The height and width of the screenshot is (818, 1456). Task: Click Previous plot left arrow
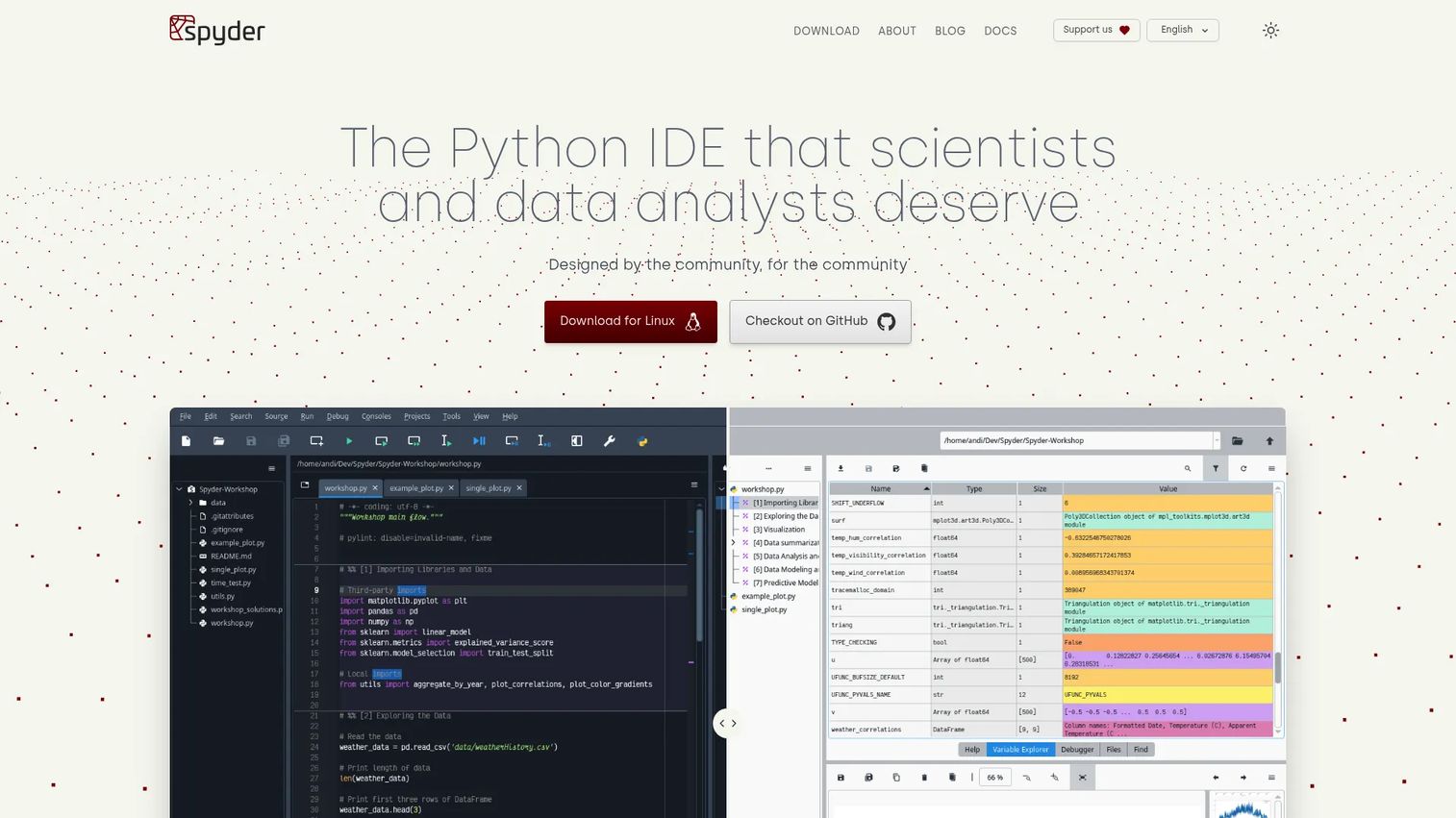(x=1216, y=778)
